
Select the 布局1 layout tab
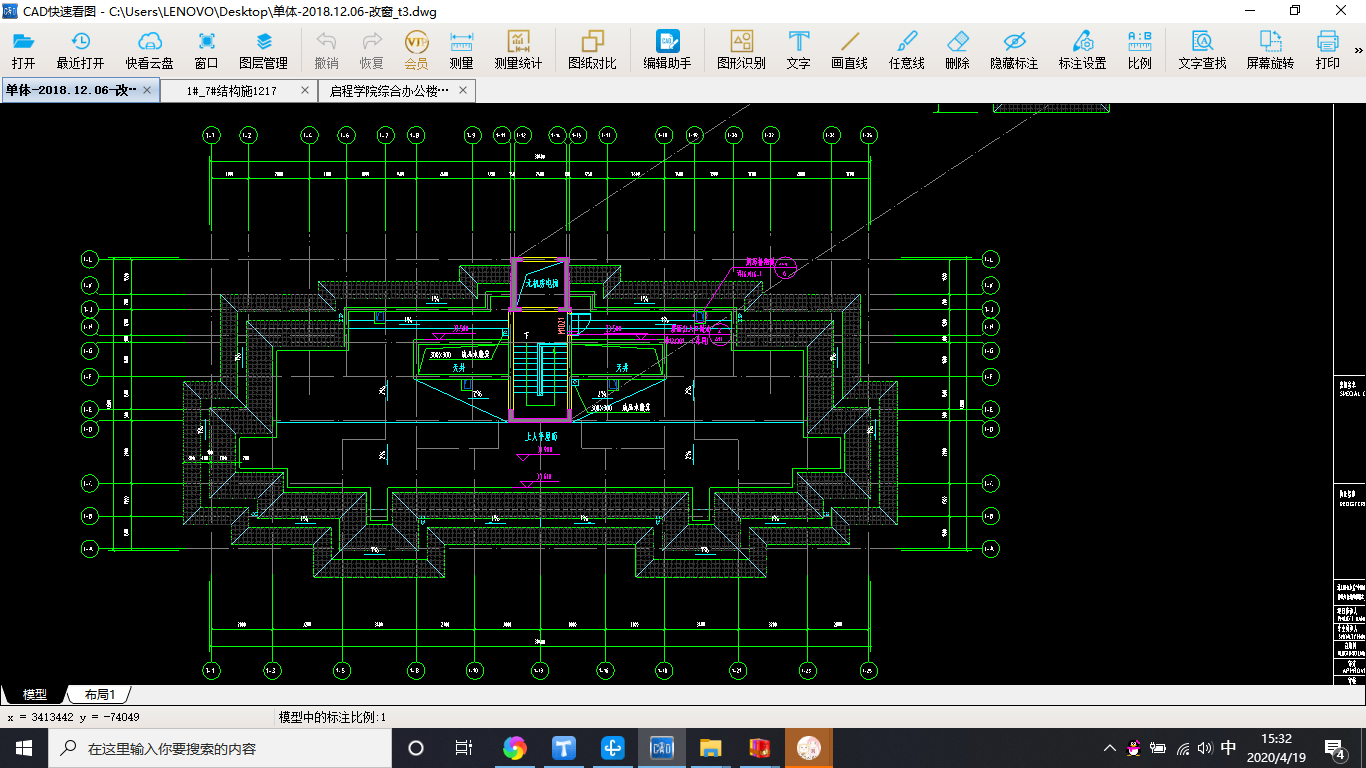[x=99, y=694]
